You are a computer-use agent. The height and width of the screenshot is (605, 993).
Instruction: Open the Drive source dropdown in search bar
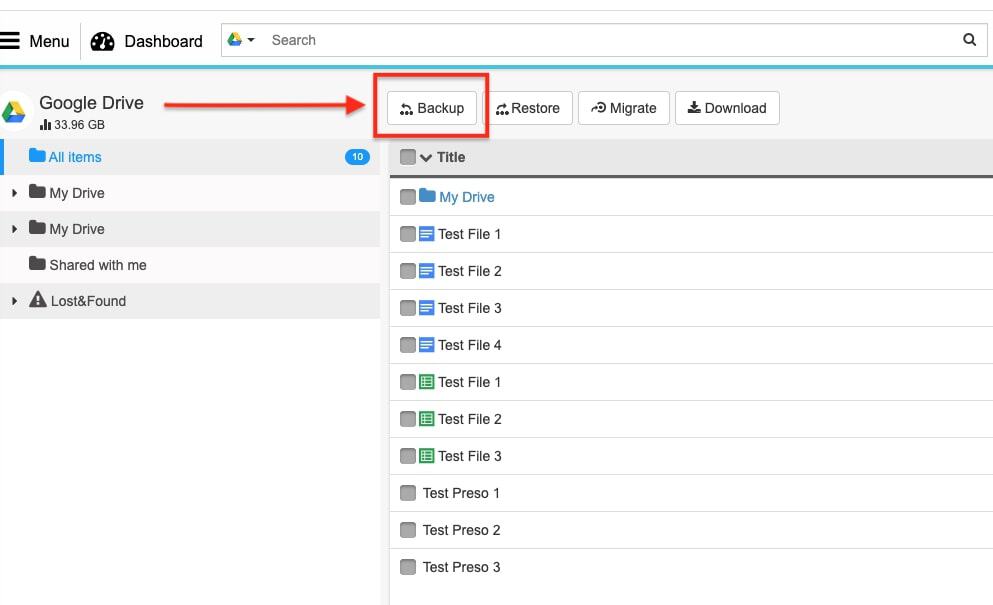tap(241, 40)
